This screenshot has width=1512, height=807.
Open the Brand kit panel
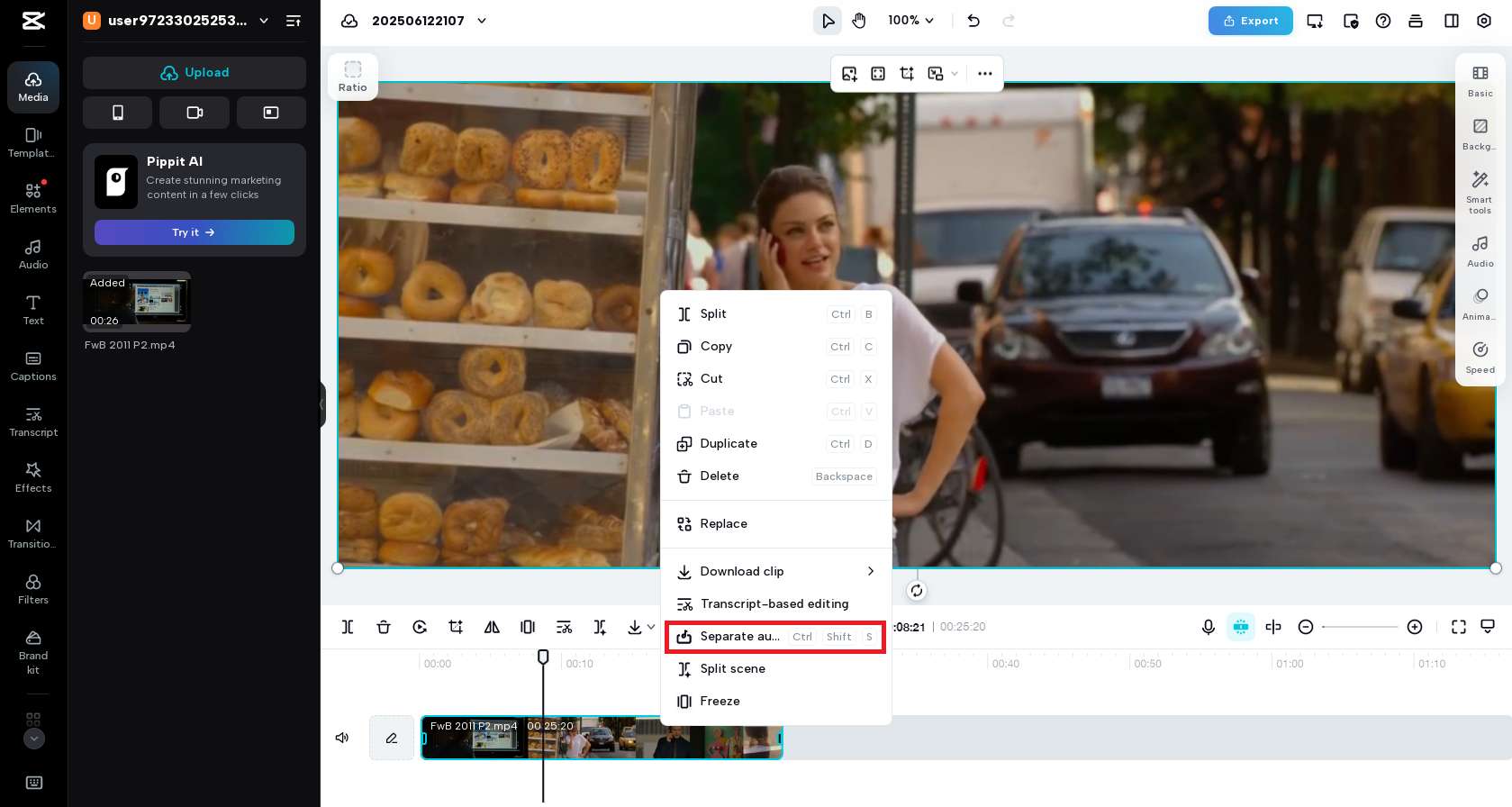pyautogui.click(x=33, y=651)
